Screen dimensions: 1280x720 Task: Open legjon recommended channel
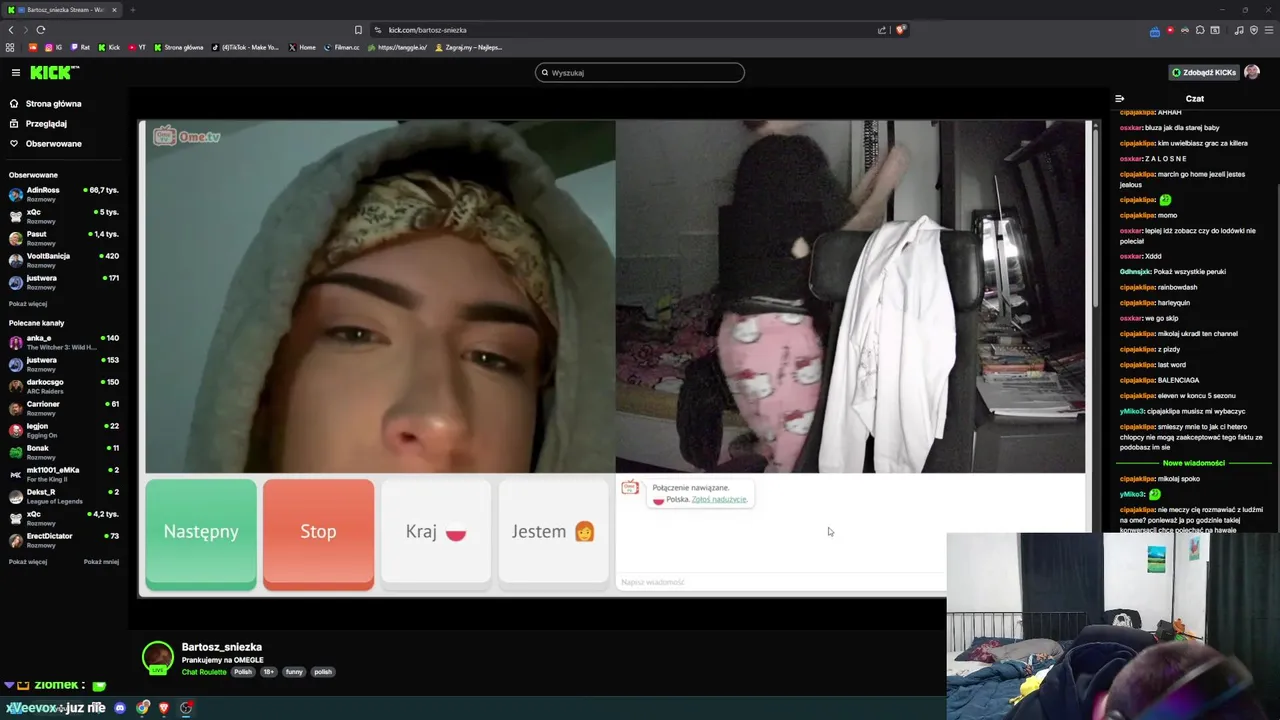pos(64,429)
